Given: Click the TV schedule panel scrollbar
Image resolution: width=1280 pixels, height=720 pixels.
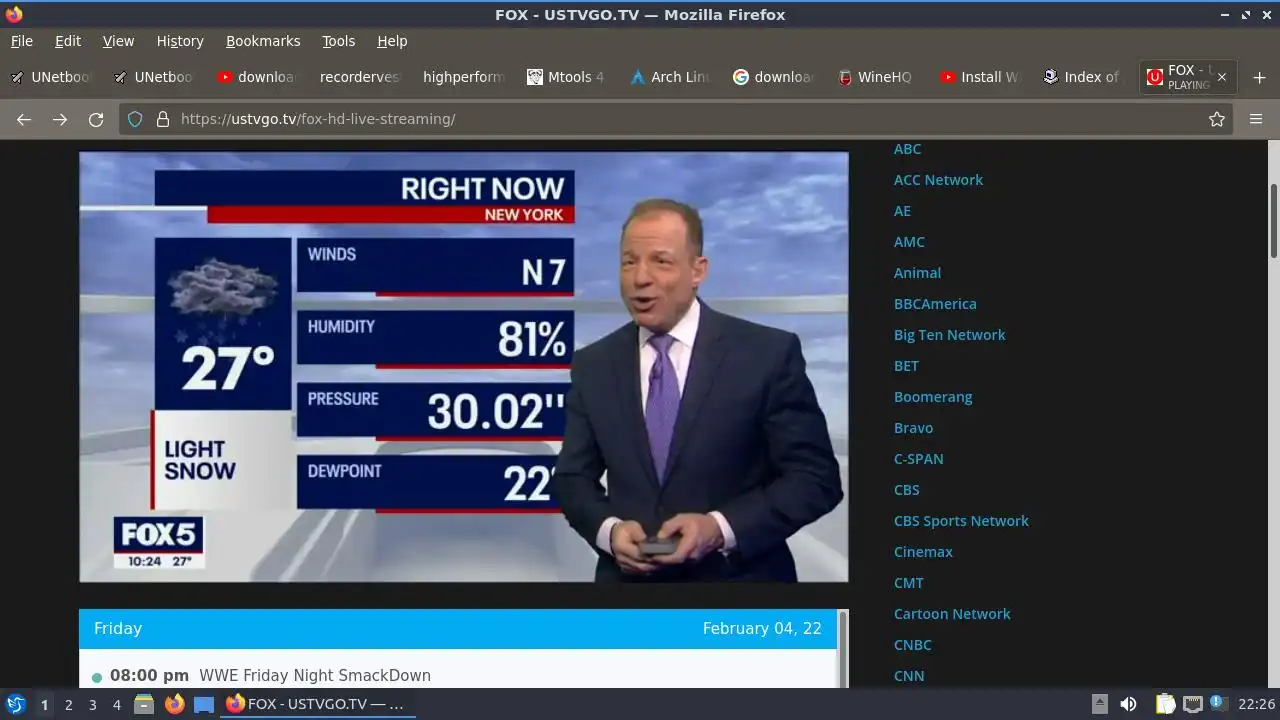Looking at the screenshot, I should click(x=843, y=649).
